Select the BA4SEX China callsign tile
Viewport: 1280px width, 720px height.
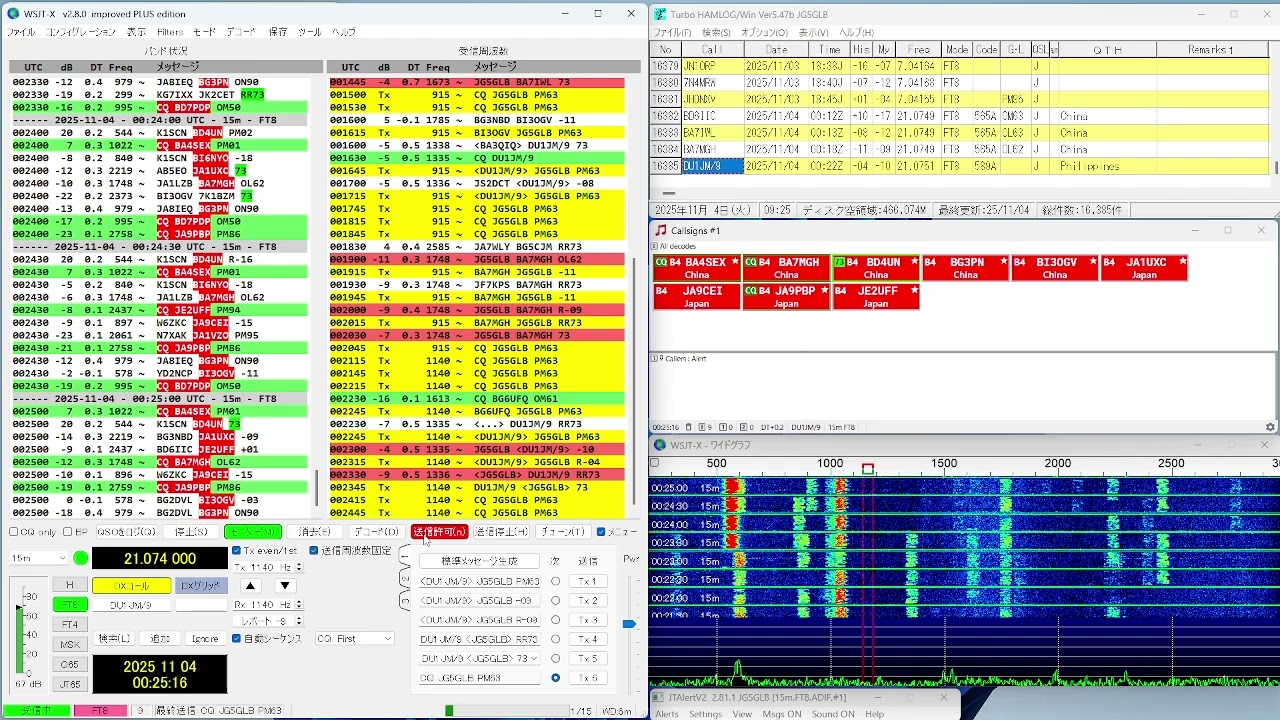point(697,268)
